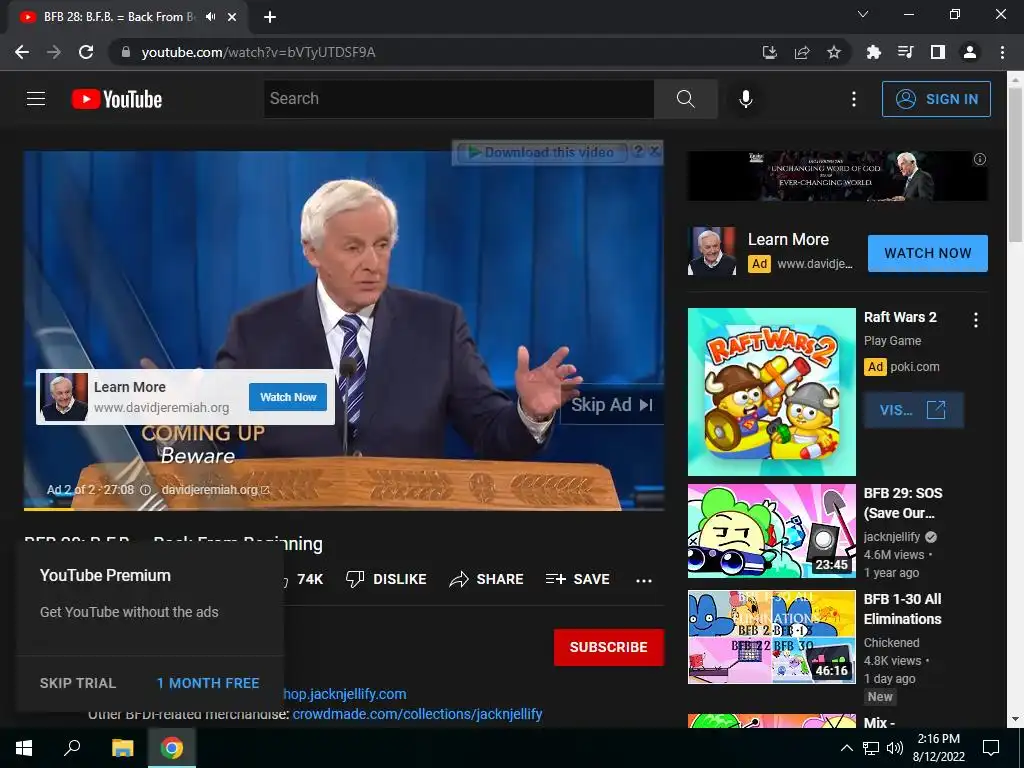The height and width of the screenshot is (768, 1024).
Task: Go to YouTube home via logo
Action: pos(117,99)
